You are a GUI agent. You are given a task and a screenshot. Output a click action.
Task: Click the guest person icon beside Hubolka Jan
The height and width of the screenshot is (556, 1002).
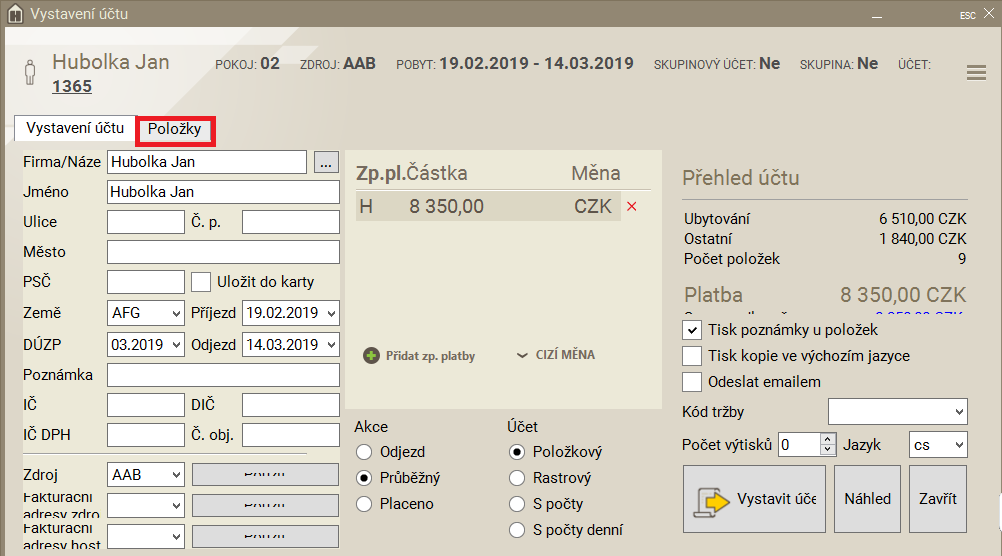[30, 74]
